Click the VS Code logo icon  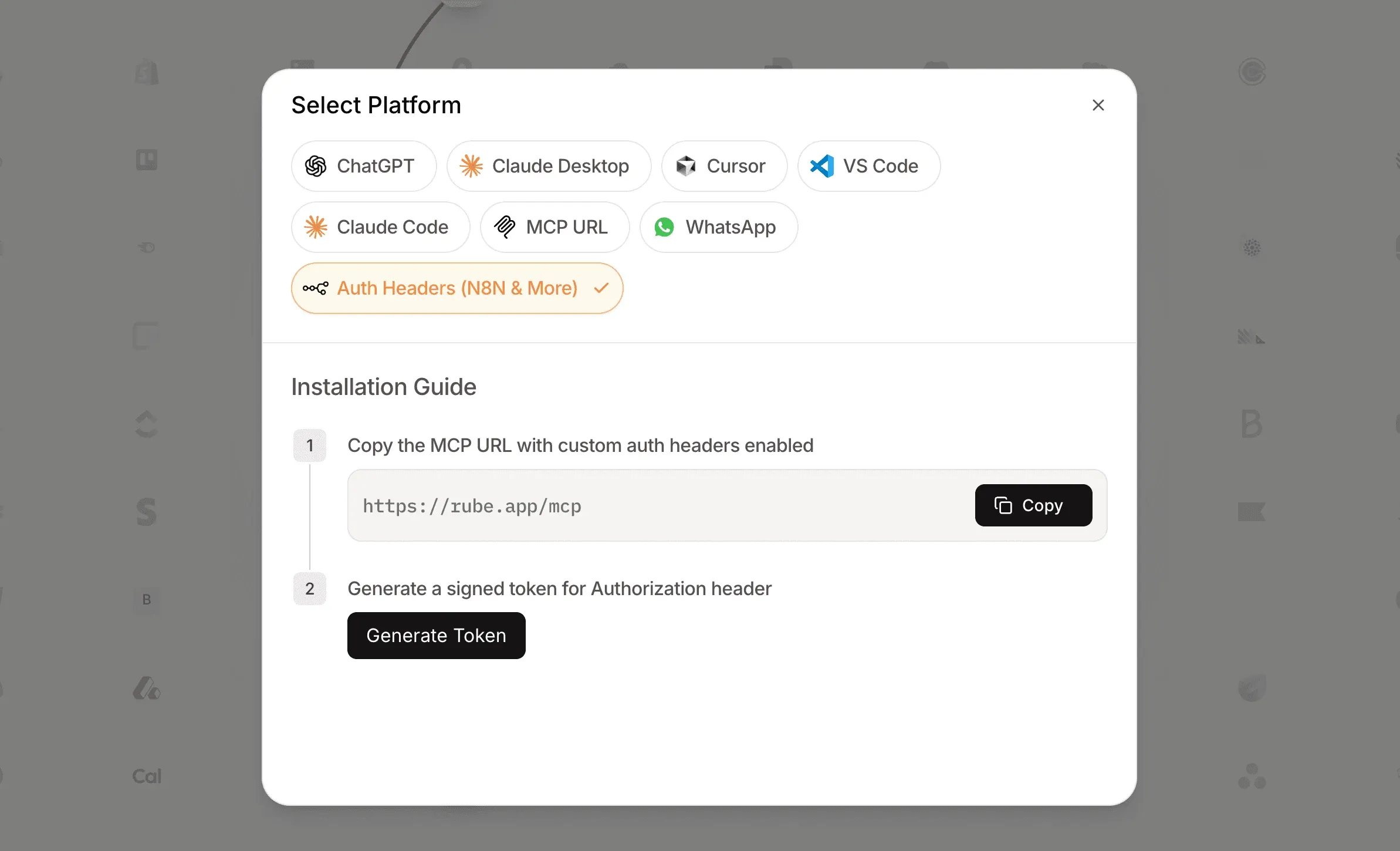click(x=822, y=166)
